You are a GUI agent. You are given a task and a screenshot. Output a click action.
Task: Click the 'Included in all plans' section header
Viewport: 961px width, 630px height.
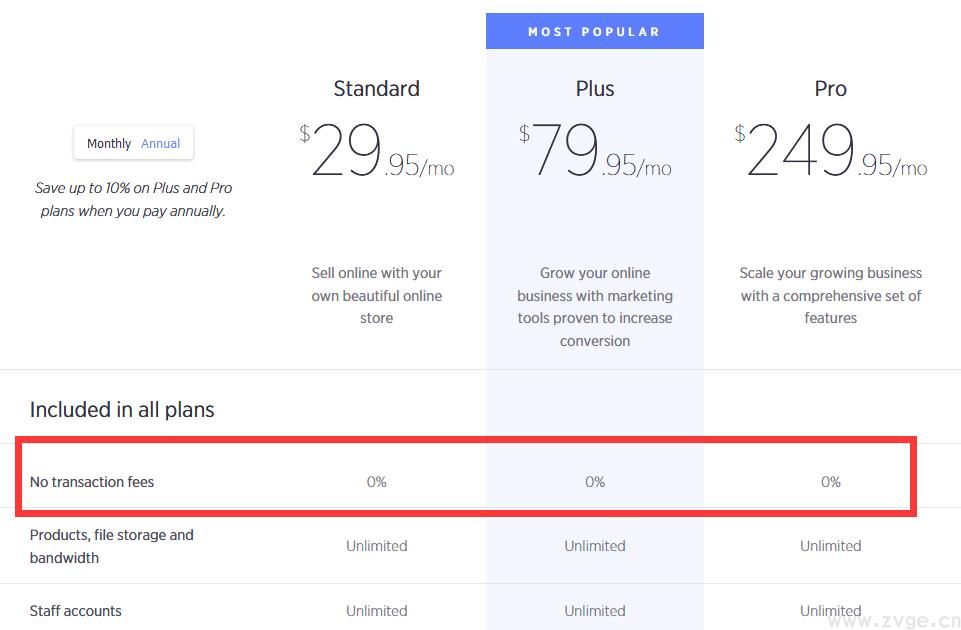pos(121,409)
